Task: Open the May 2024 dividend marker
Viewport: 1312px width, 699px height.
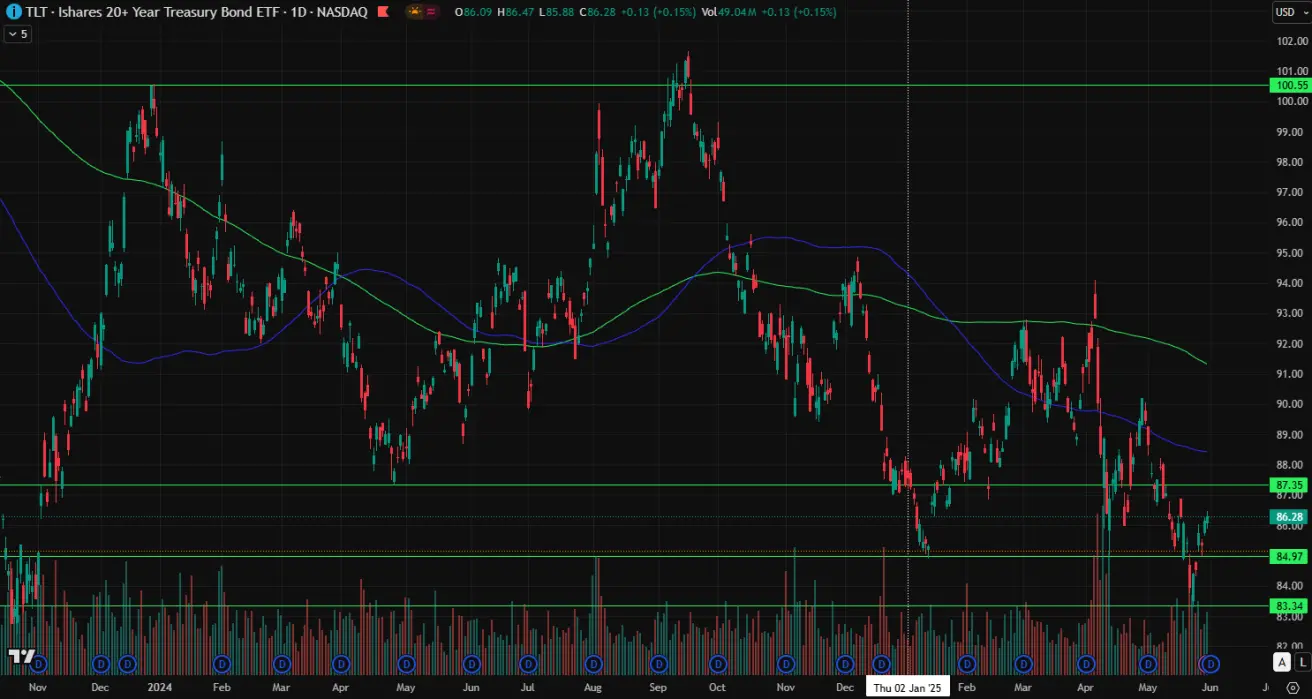Action: (406, 662)
